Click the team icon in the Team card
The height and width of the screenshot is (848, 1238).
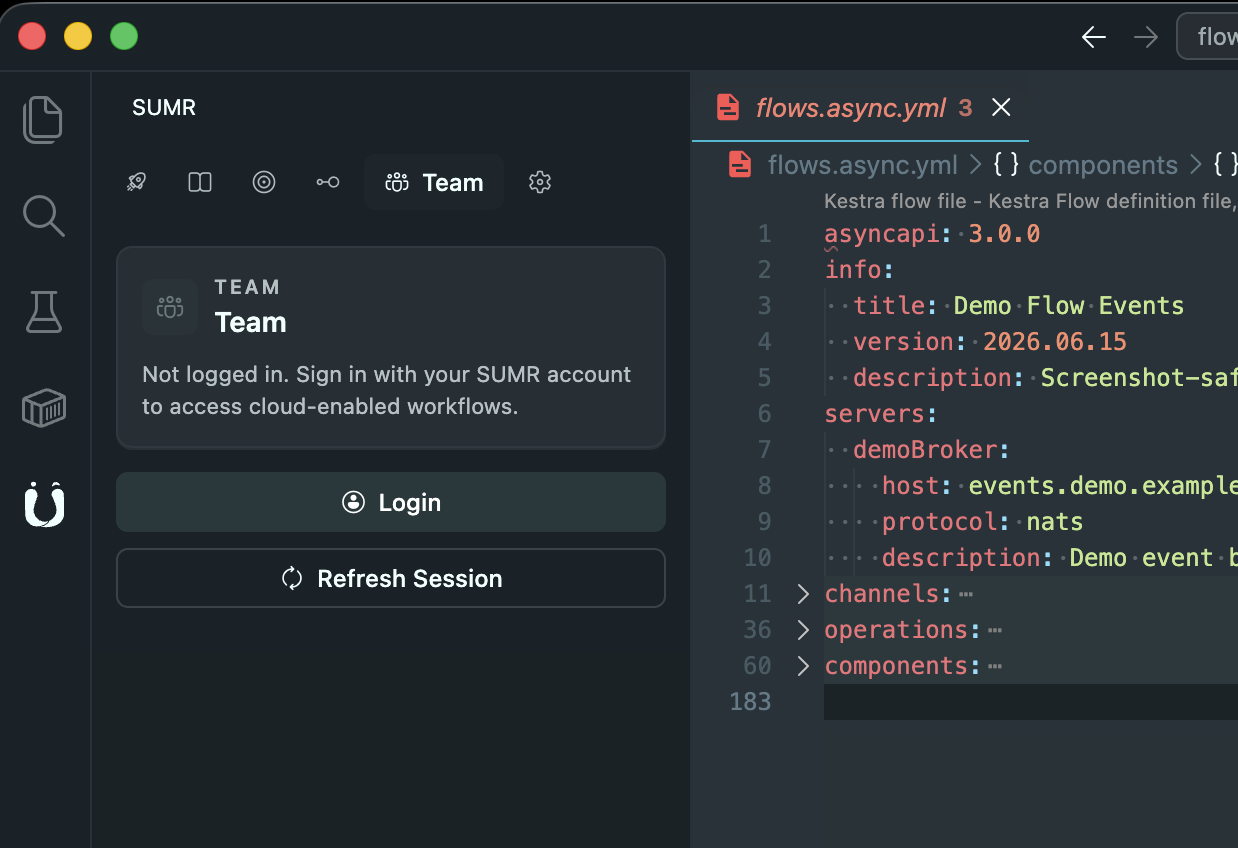(170, 306)
